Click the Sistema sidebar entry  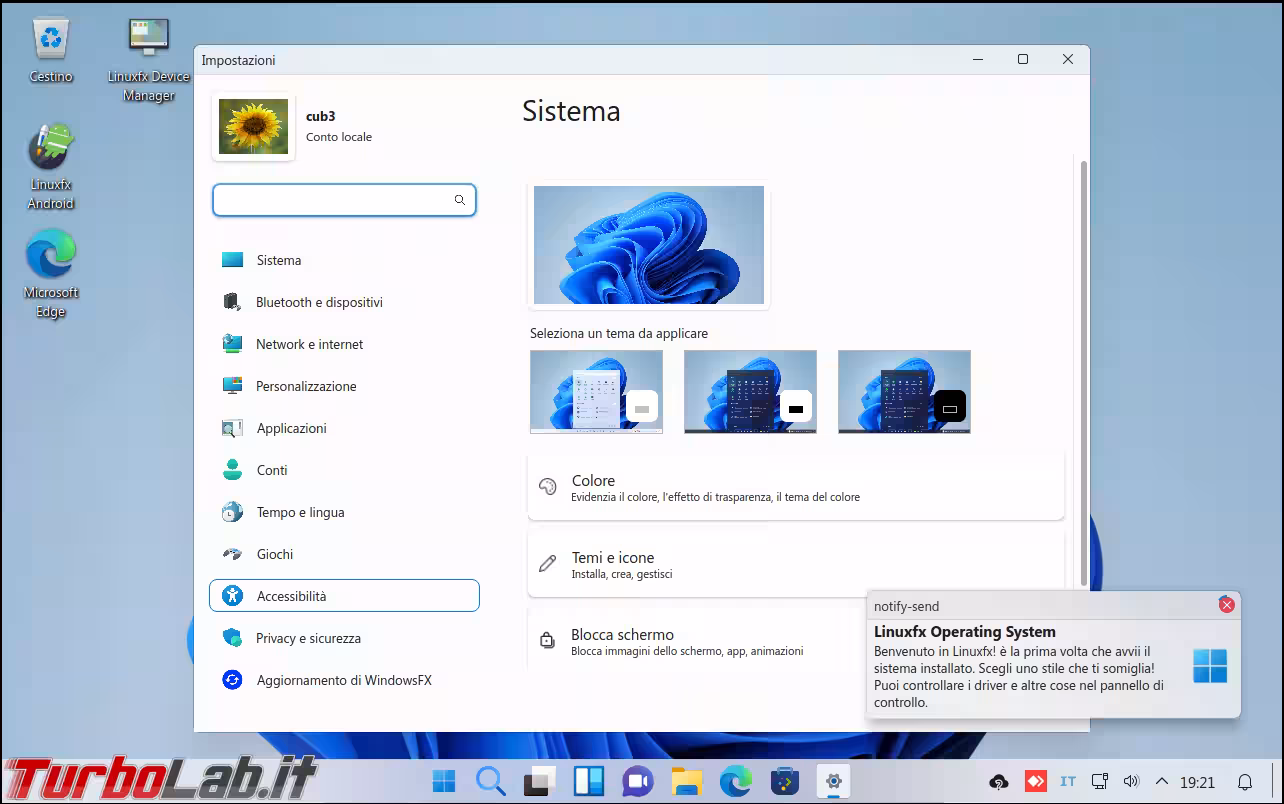point(278,260)
